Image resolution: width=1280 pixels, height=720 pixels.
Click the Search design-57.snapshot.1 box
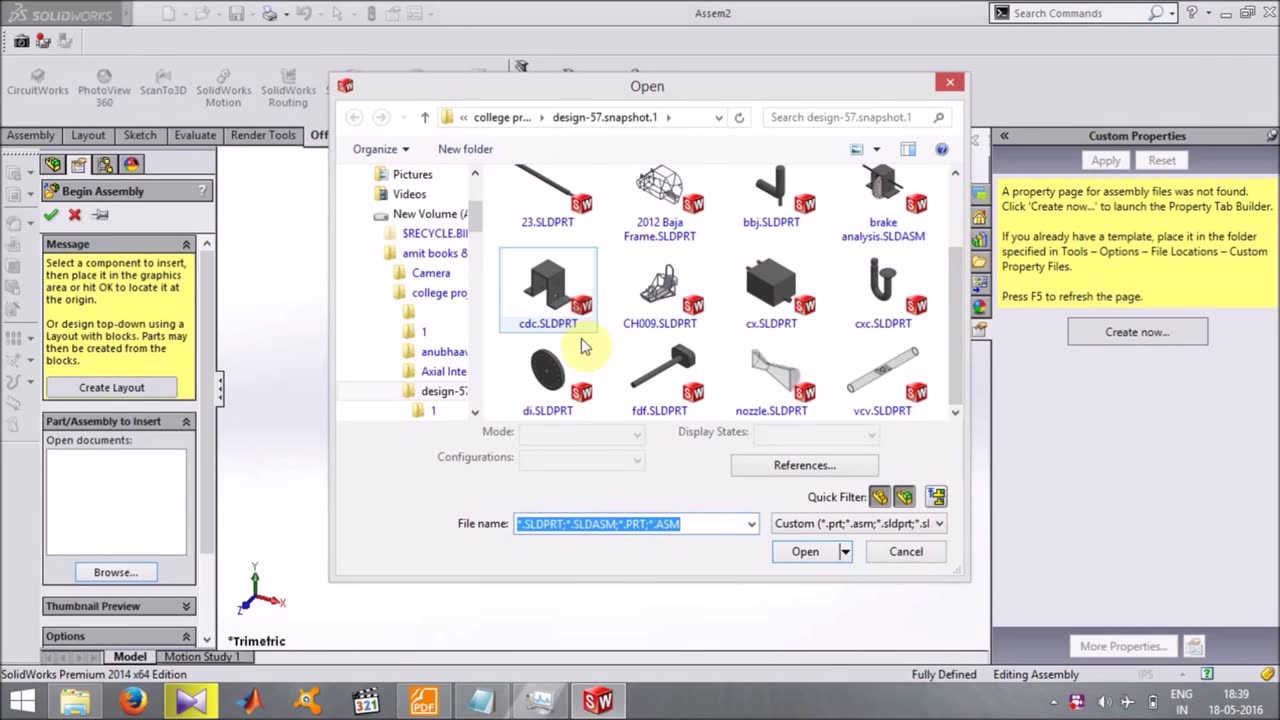856,117
